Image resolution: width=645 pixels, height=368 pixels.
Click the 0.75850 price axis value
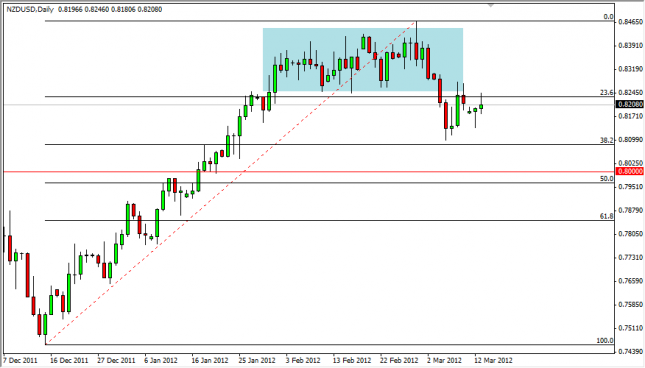[x=630, y=305]
